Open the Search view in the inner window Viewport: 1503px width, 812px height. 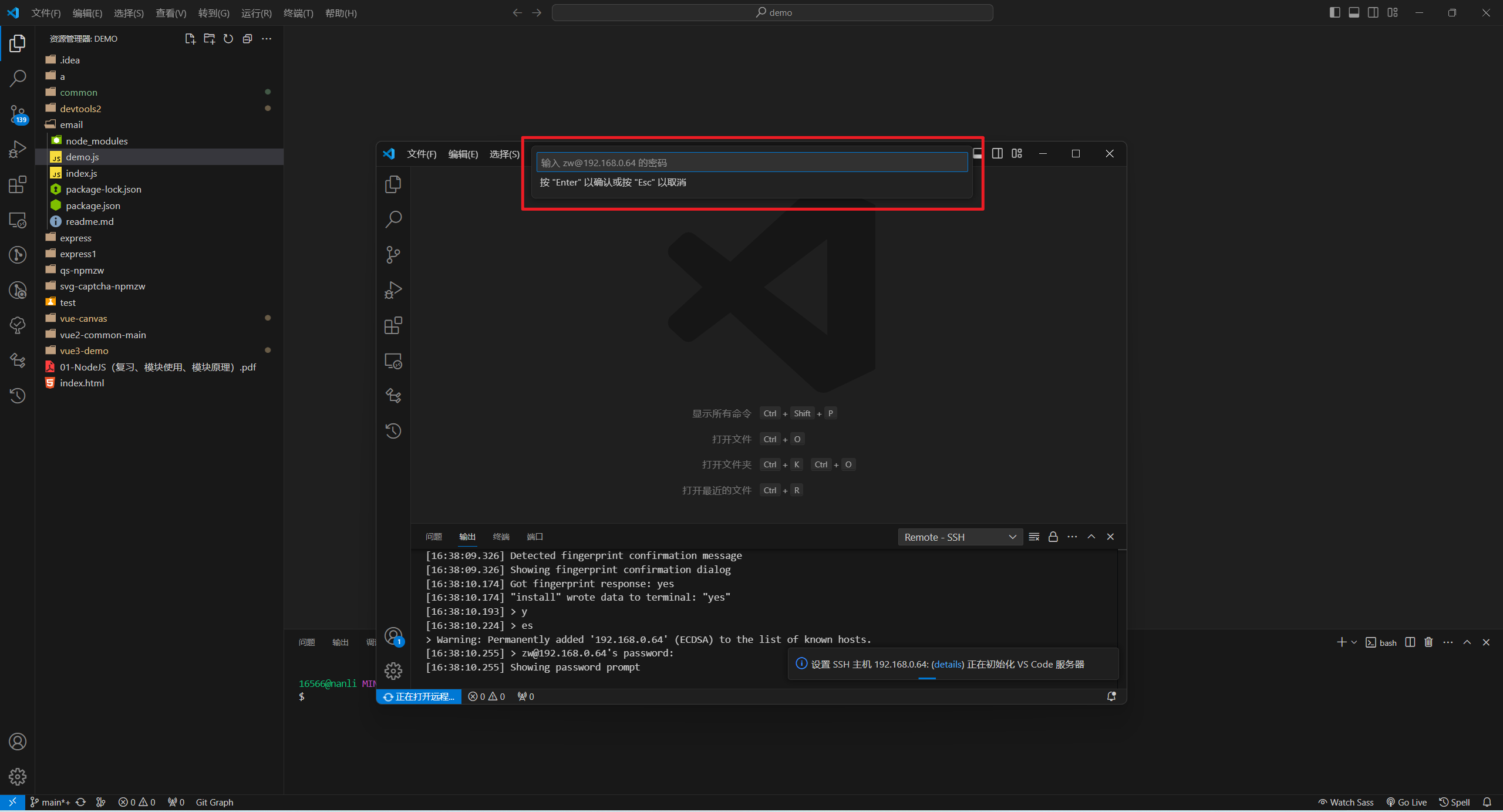[393, 219]
